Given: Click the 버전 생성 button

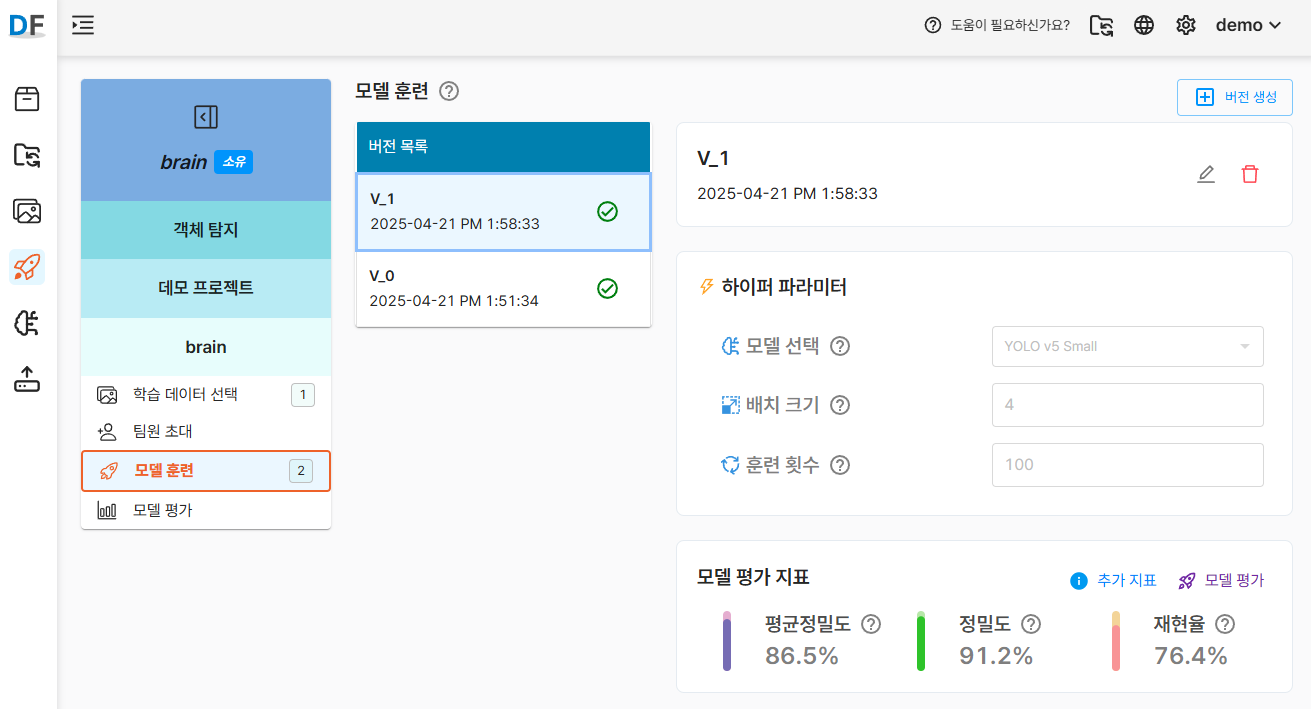Looking at the screenshot, I should coord(1234,97).
